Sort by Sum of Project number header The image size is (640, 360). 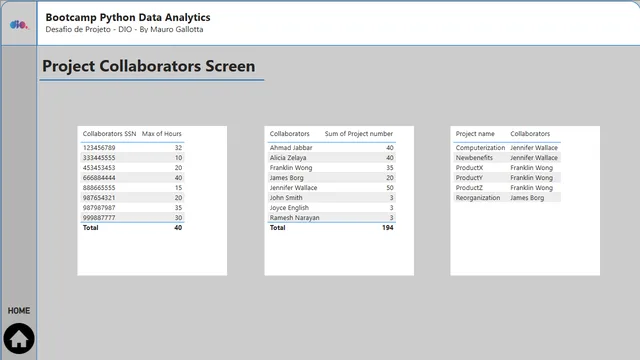point(359,134)
